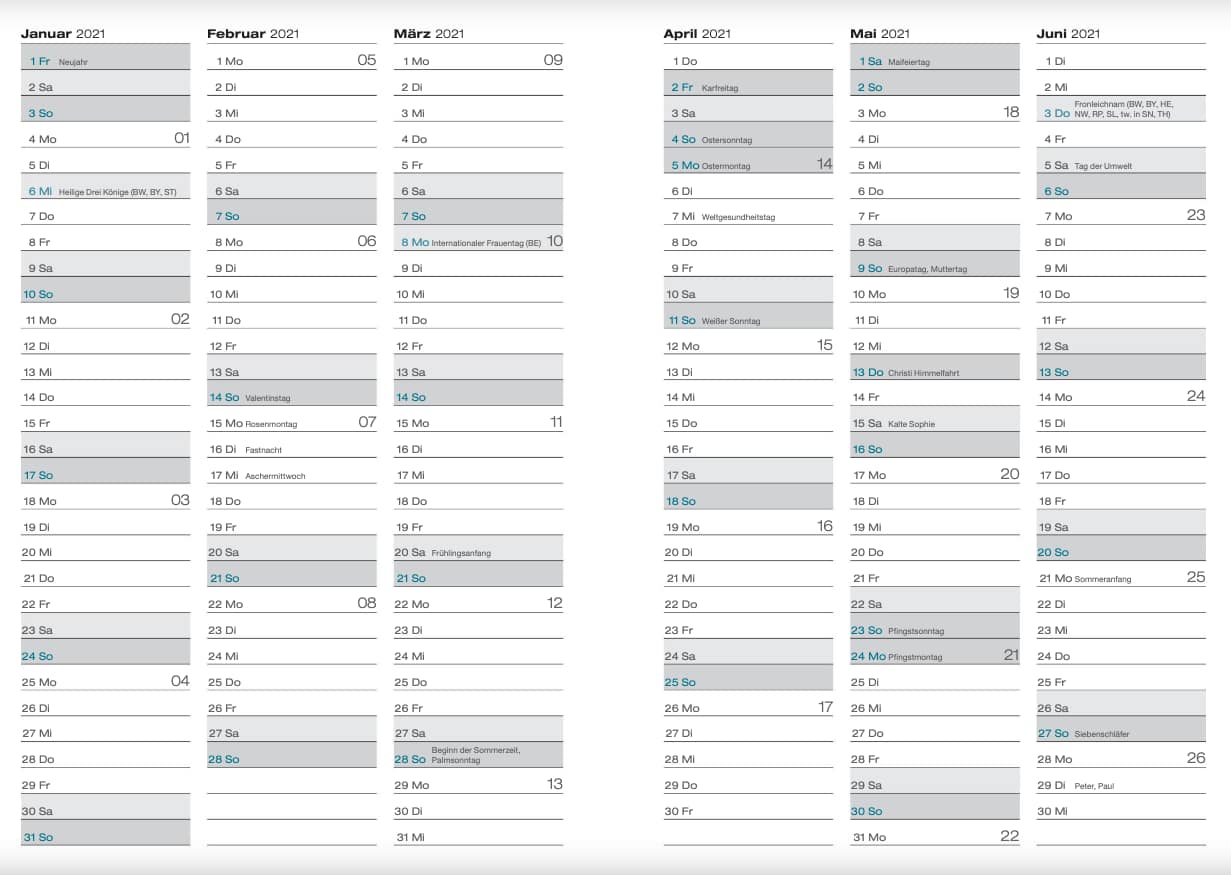Image resolution: width=1231 pixels, height=875 pixels.
Task: Select Pfingstsonntag on 23 May
Action: pos(915,631)
